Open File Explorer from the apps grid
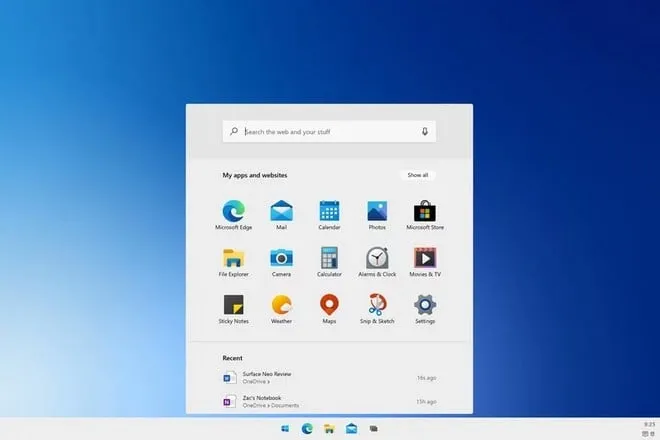The width and height of the screenshot is (660, 440). click(x=233, y=258)
